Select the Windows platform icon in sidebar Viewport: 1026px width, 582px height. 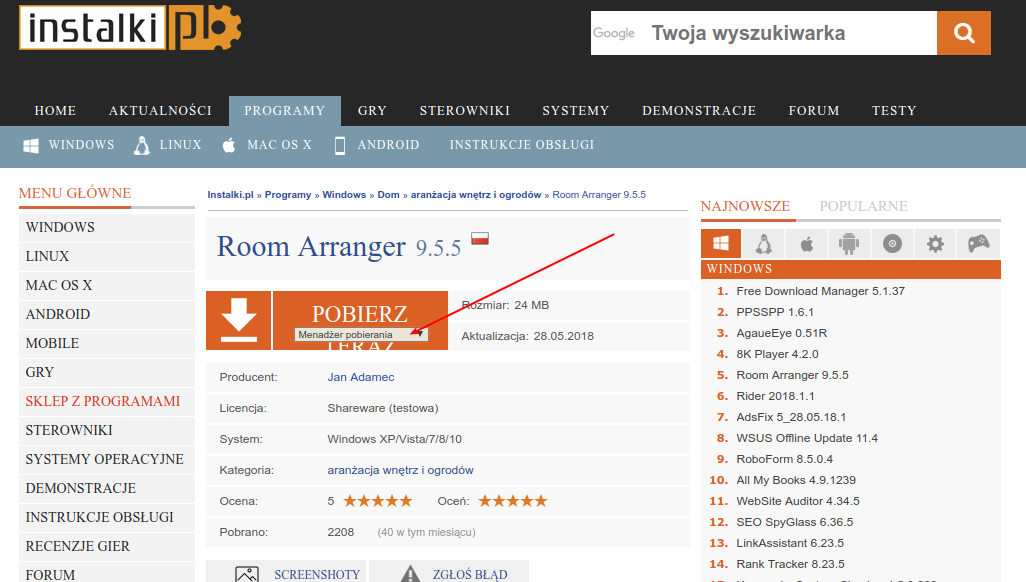[x=721, y=244]
